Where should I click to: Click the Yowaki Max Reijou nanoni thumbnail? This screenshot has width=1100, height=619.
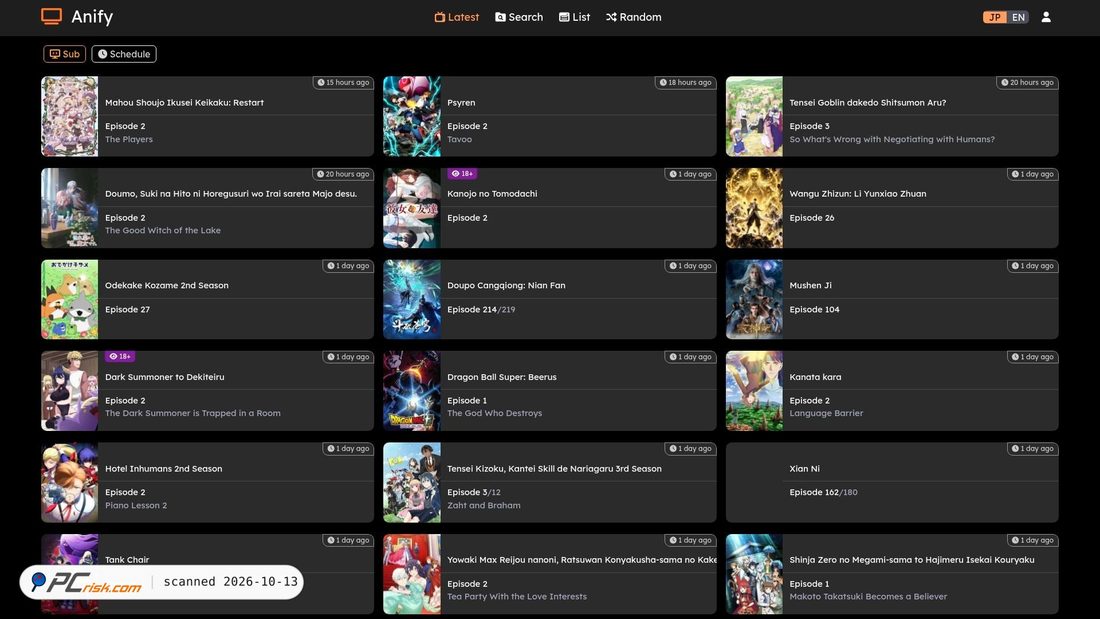[x=412, y=574]
